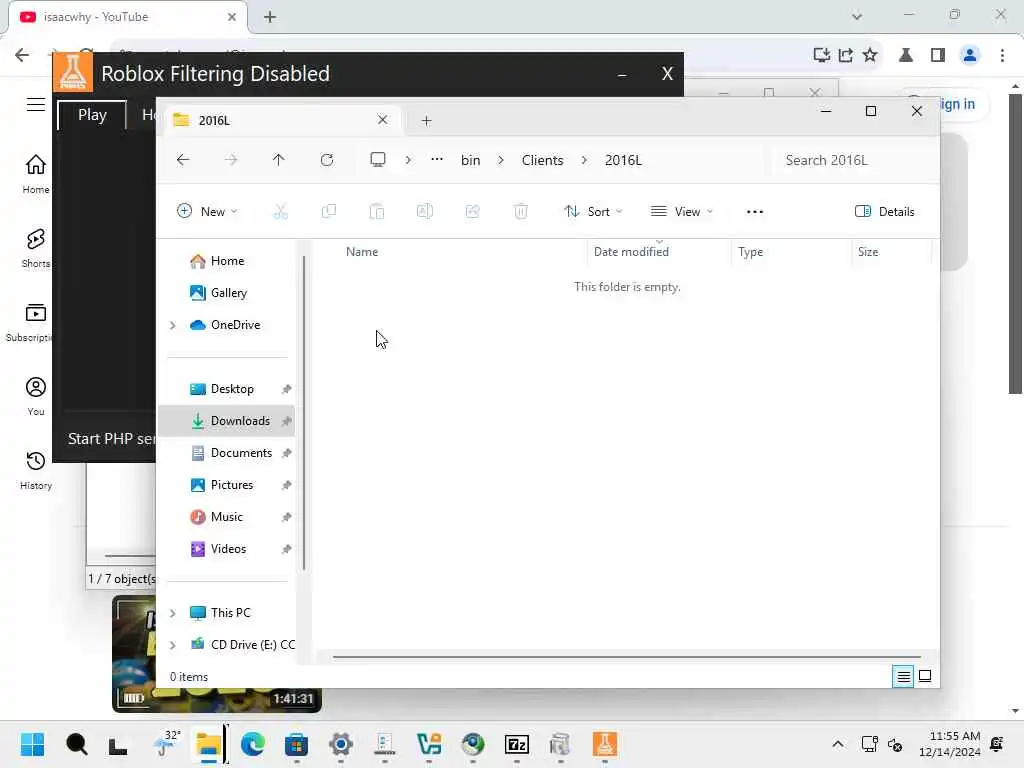The height and width of the screenshot is (768, 1024).
Task: Open Desktop in the navigation pane
Action: click(x=226, y=389)
